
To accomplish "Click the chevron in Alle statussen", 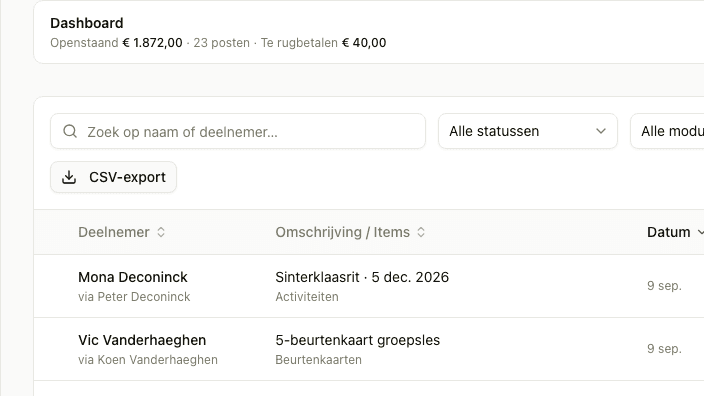I will point(601,131).
